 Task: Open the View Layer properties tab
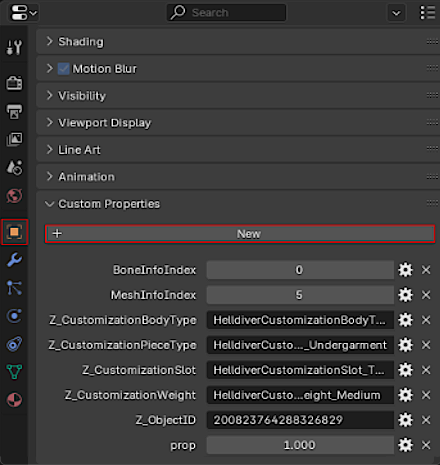click(14, 139)
